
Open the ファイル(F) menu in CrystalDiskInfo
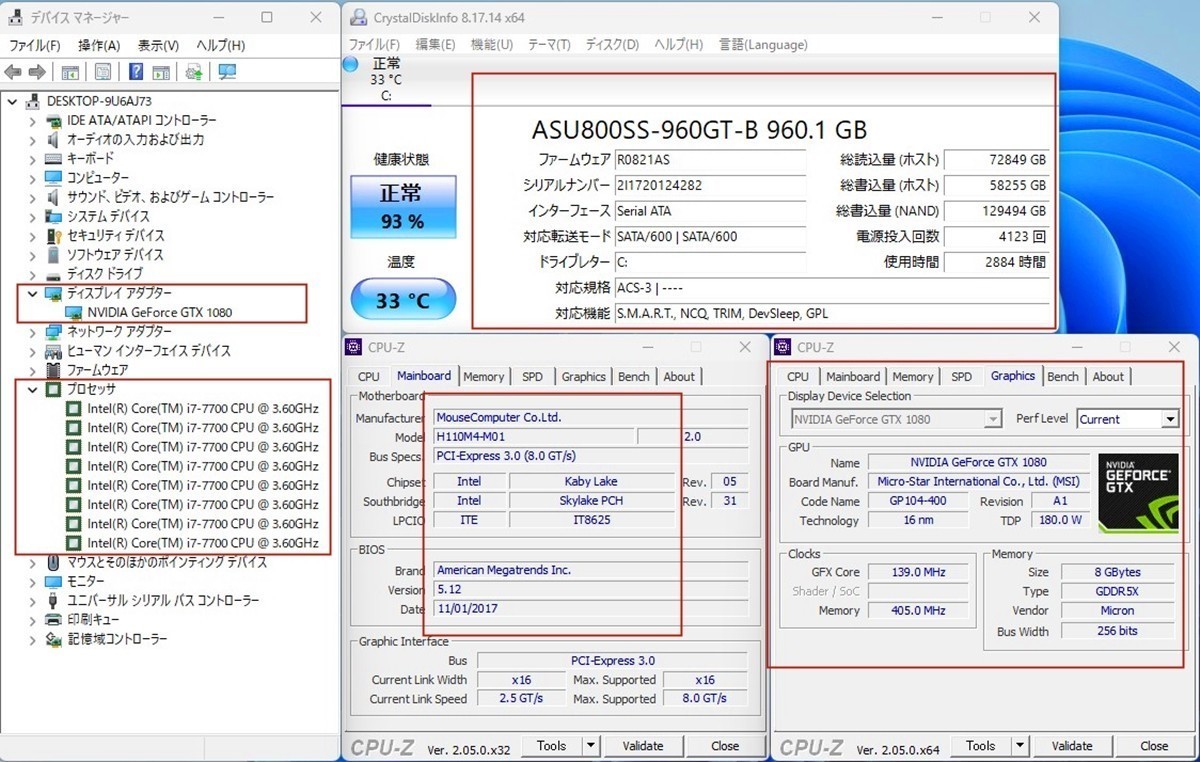(x=373, y=44)
